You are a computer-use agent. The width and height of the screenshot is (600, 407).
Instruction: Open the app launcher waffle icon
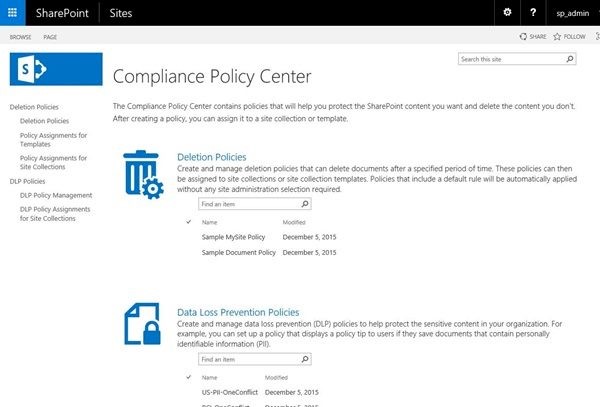coord(12,13)
